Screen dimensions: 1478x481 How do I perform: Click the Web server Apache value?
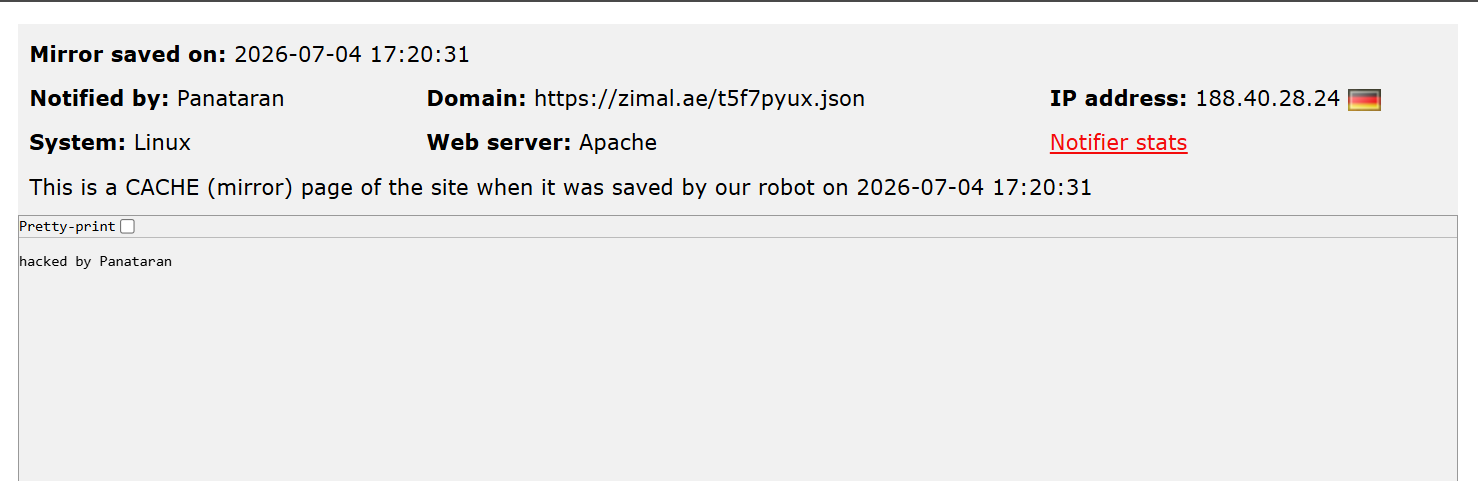(618, 143)
